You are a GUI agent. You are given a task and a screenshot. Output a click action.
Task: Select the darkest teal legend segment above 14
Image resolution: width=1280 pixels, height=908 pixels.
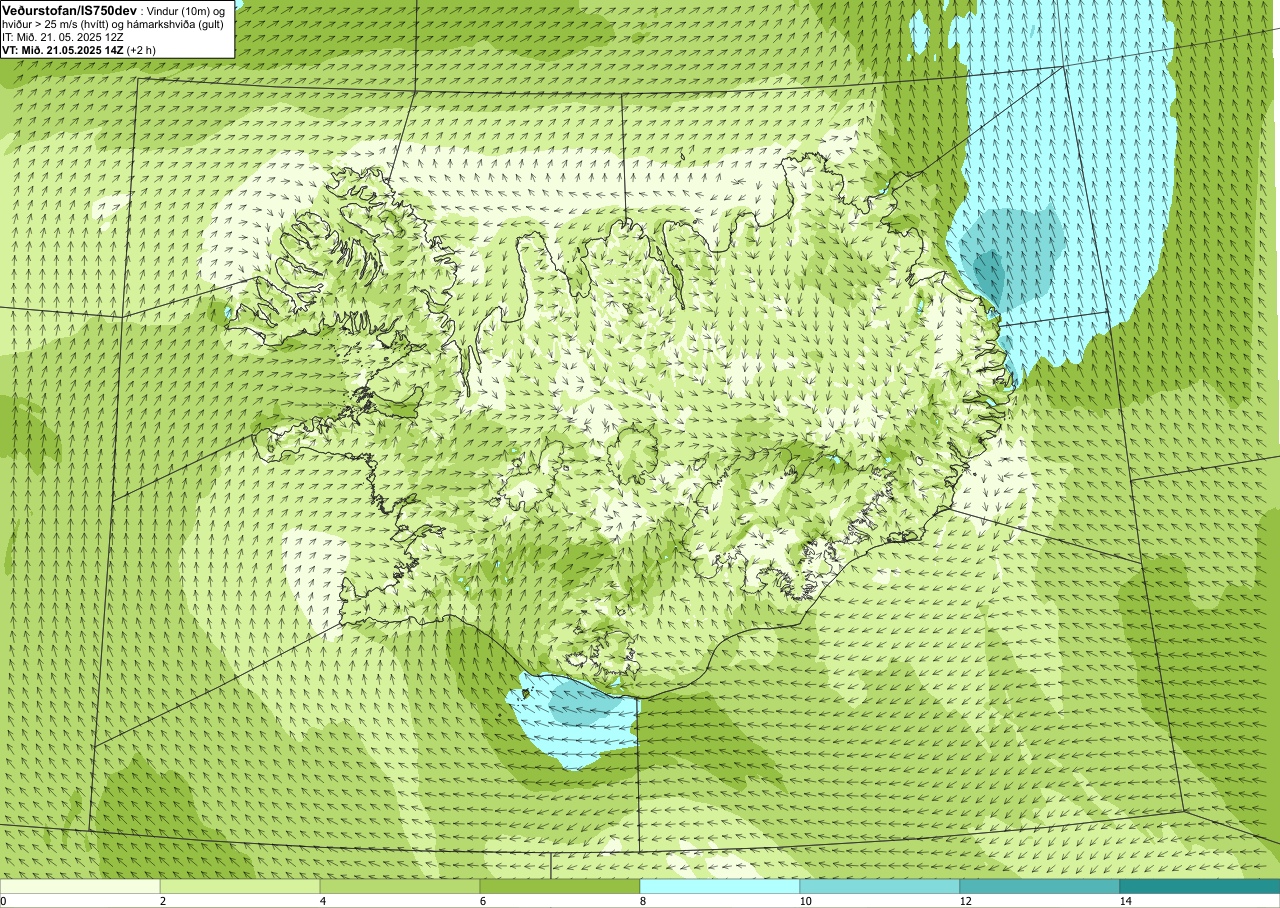pos(1200,886)
